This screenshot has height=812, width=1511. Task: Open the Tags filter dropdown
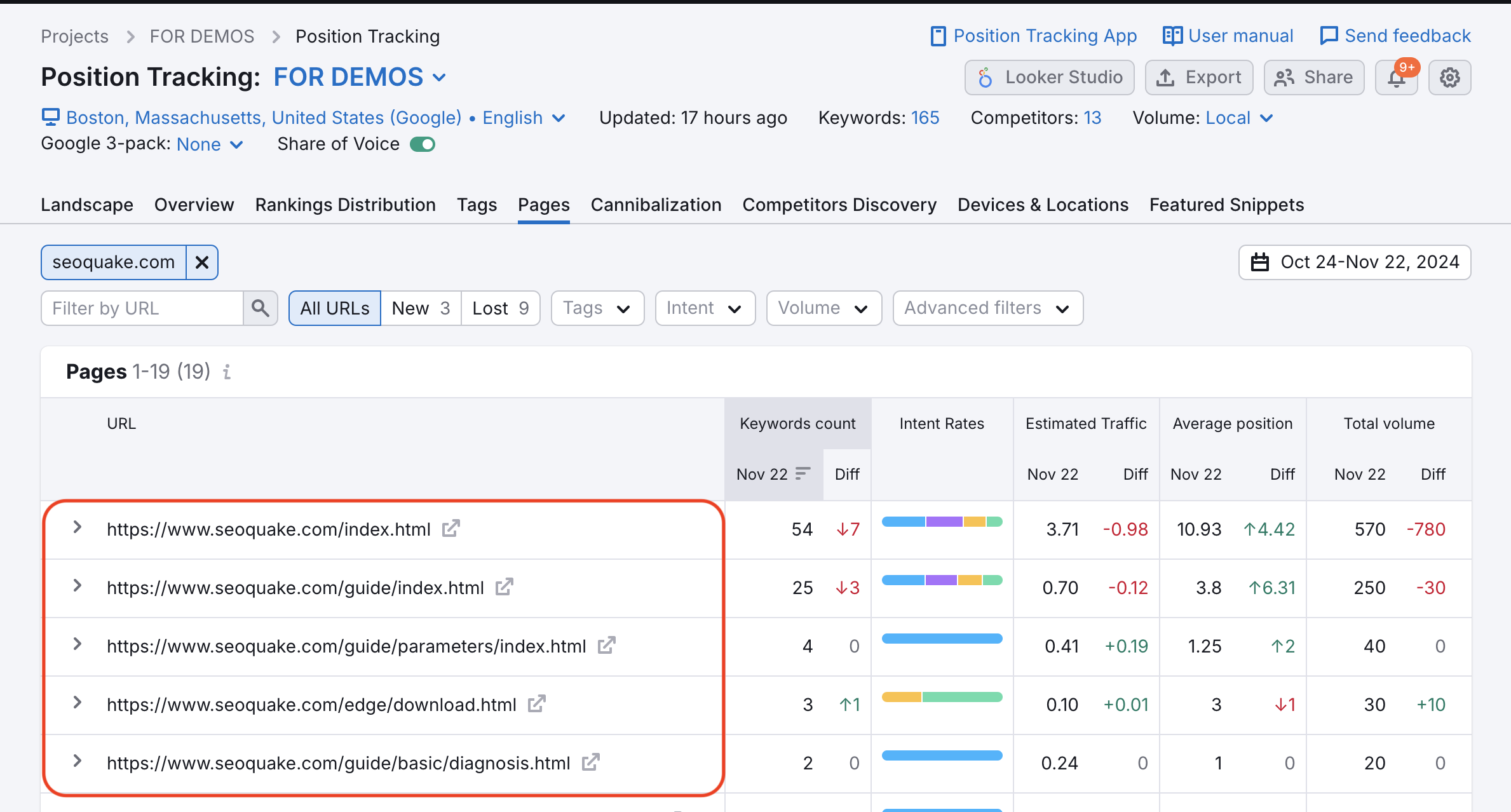pos(597,308)
